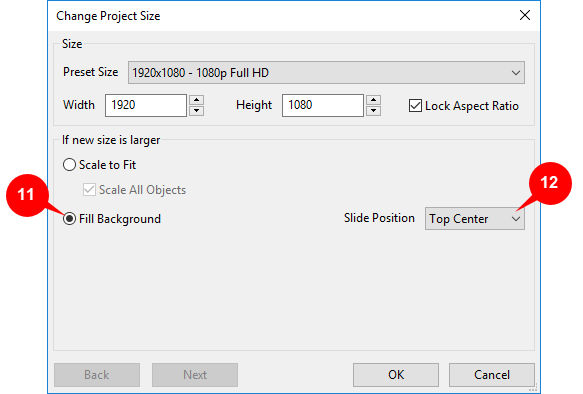The width and height of the screenshot is (583, 394).
Task: Confirm changes with the OK button
Action: 396,375
